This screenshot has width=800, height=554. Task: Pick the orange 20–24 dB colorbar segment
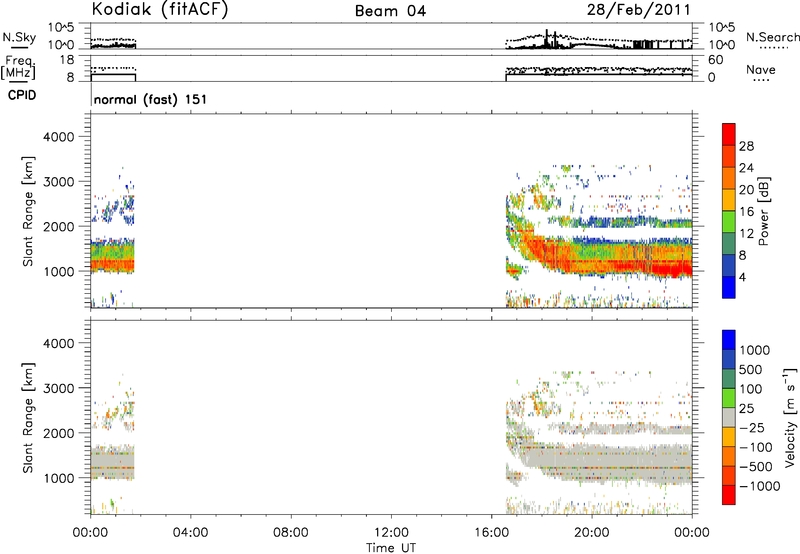[x=729, y=178]
